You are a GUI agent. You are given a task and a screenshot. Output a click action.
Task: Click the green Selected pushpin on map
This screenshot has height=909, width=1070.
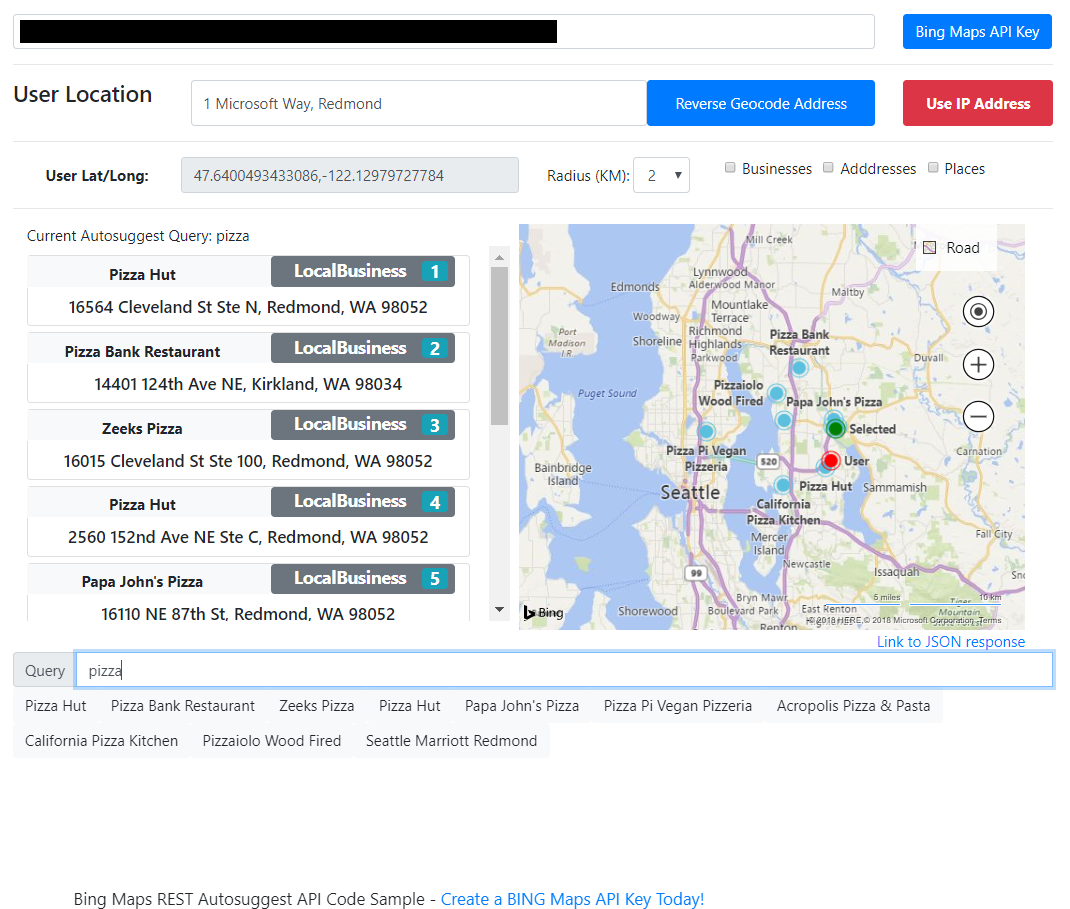click(836, 428)
